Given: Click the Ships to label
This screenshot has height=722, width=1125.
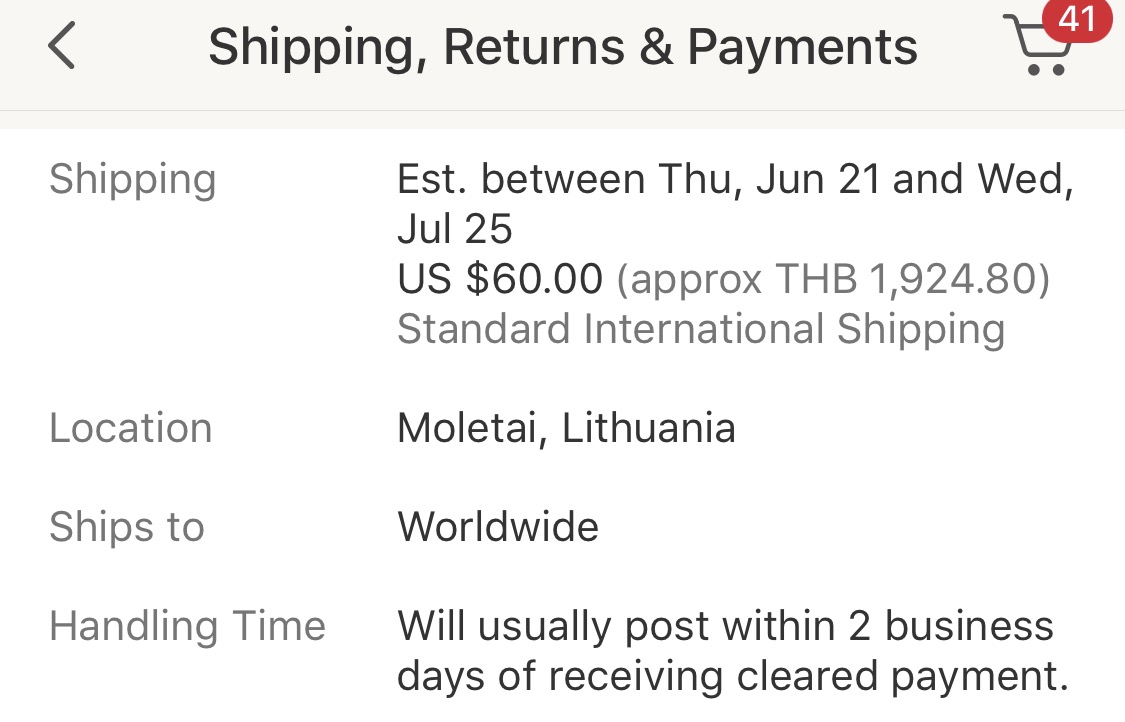Looking at the screenshot, I should (x=126, y=527).
